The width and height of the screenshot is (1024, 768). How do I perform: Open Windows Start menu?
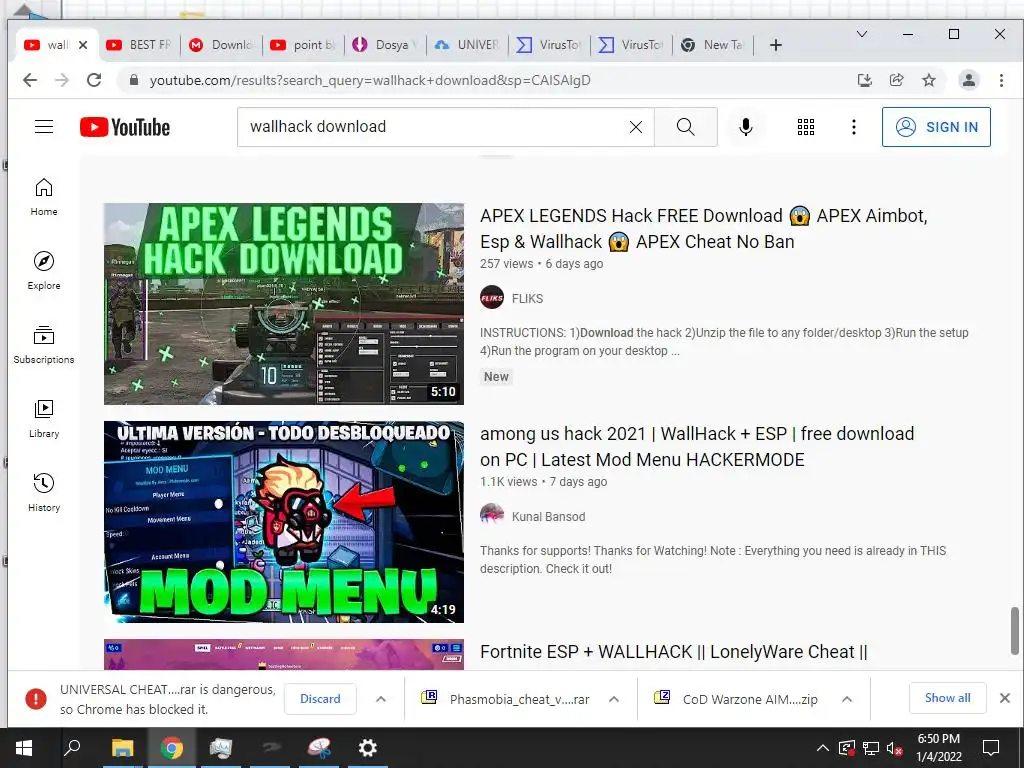(x=24, y=748)
